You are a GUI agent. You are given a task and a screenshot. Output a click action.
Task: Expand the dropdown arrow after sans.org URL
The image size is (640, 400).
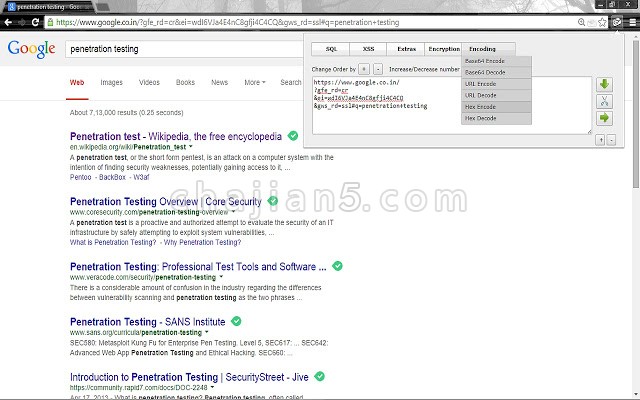coord(207,332)
